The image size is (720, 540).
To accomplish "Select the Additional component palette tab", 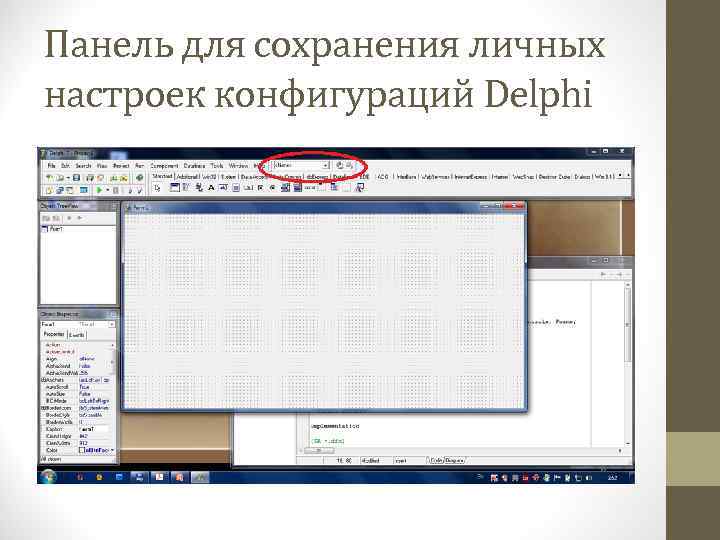I will [x=187, y=176].
